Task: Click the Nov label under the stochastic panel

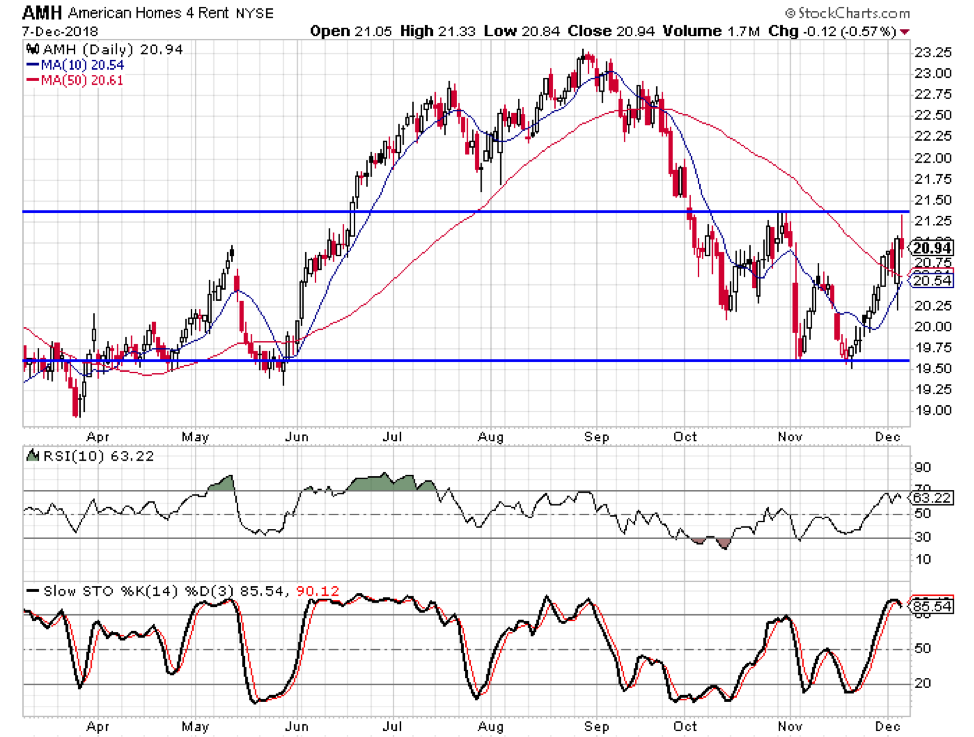Action: tap(790, 726)
